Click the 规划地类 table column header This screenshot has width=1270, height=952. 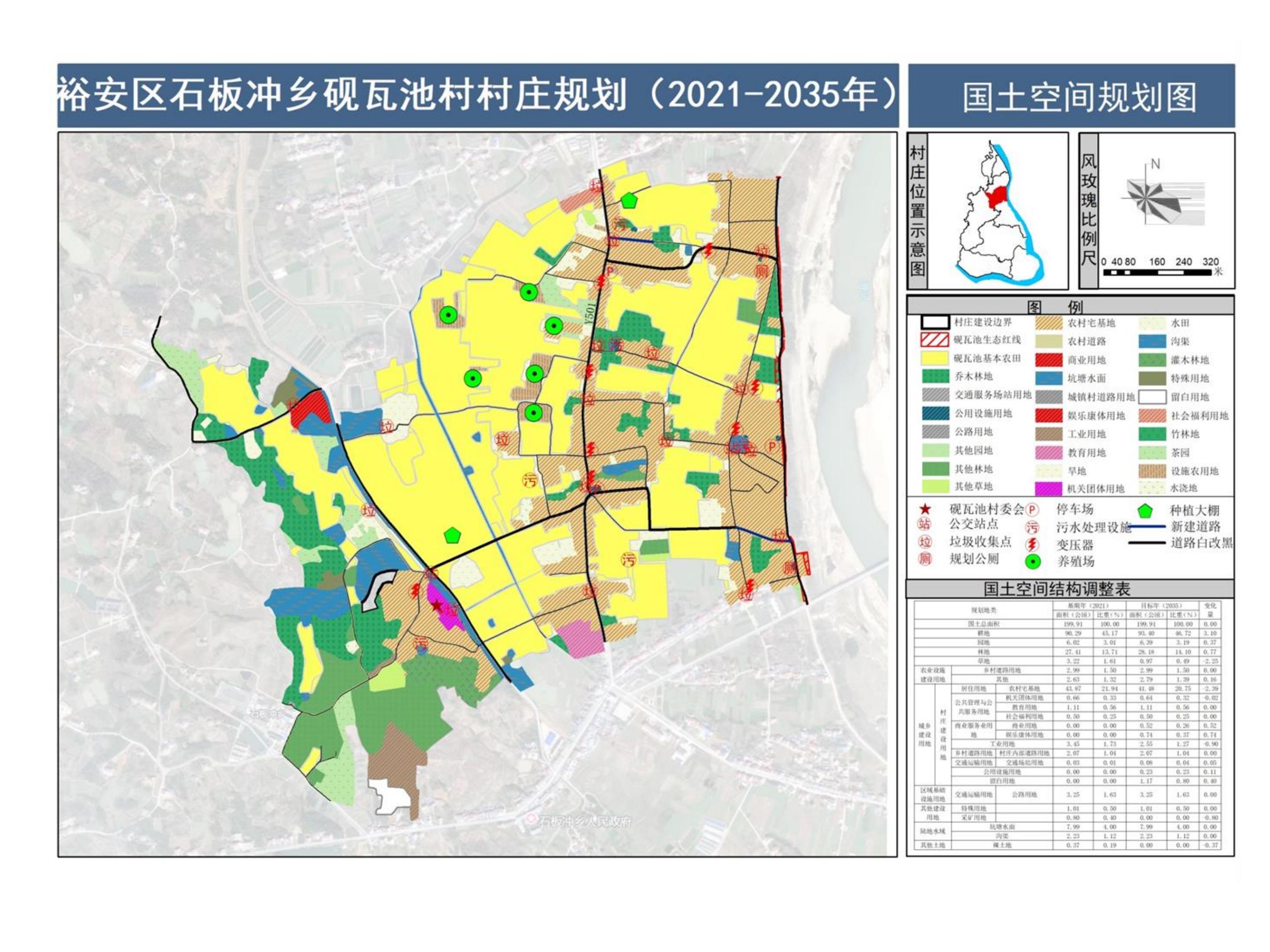pos(983,610)
